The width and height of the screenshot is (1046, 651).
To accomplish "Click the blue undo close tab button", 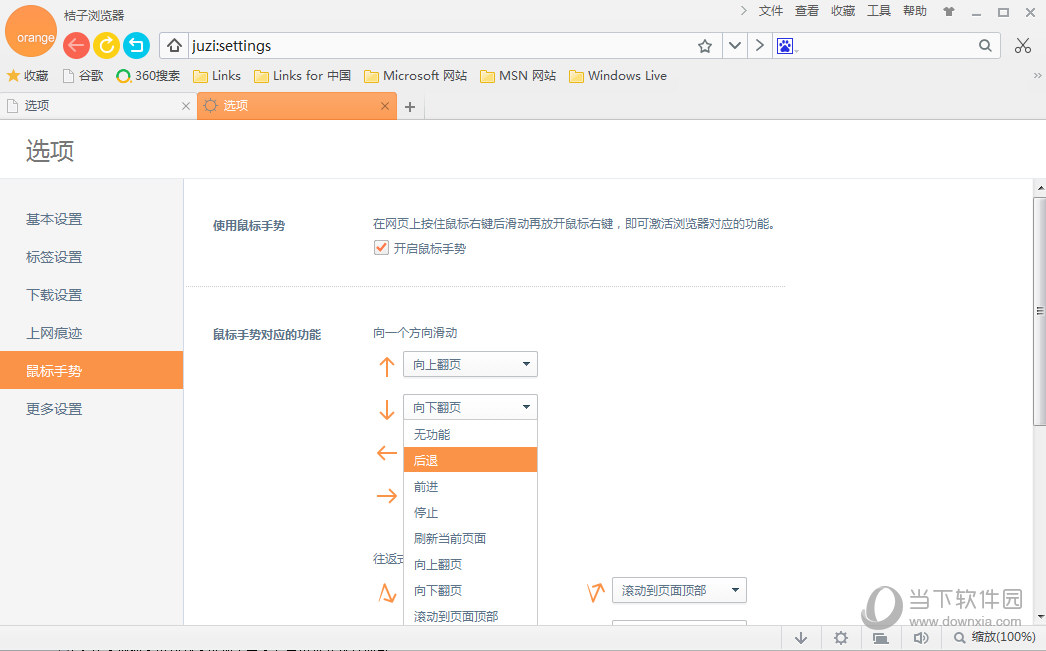I will [136, 45].
